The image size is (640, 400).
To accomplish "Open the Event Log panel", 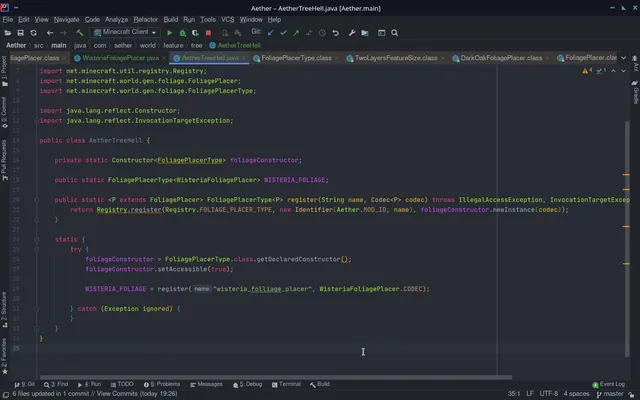I will [x=608, y=384].
